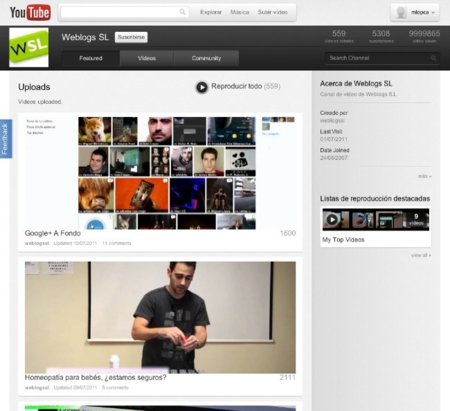Viewport: 450px width, 411px height.
Task: Click the Weblogs SL channel title
Action: point(85,37)
